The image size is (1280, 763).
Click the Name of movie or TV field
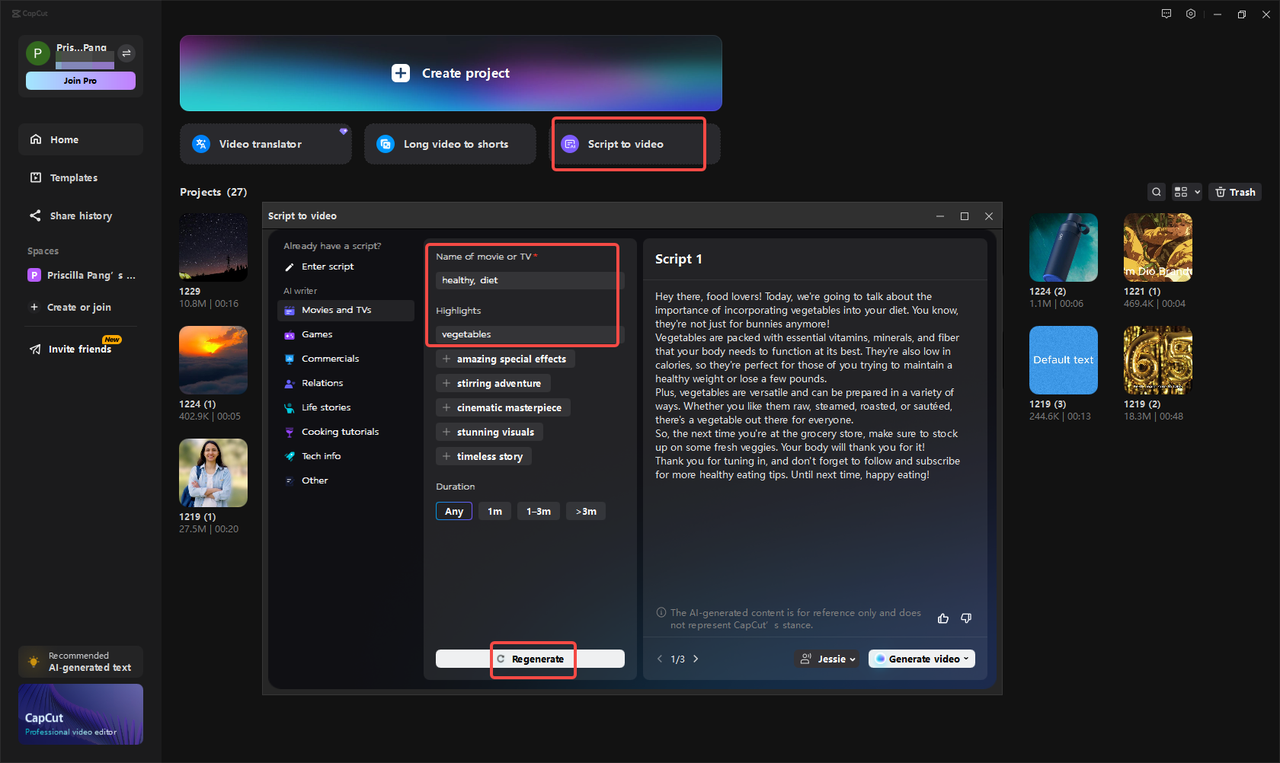coord(530,280)
